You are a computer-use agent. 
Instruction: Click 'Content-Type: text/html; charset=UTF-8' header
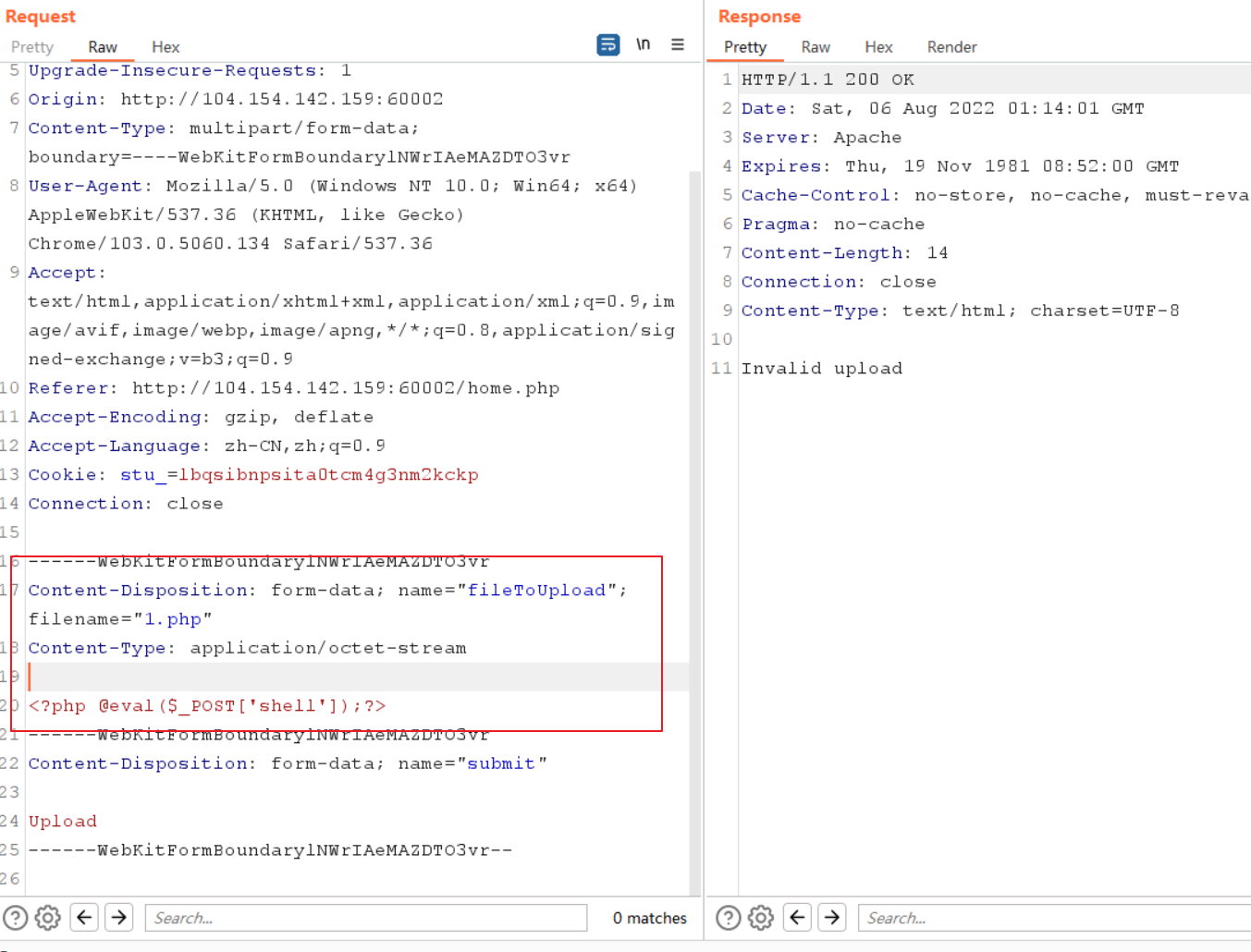pos(961,311)
